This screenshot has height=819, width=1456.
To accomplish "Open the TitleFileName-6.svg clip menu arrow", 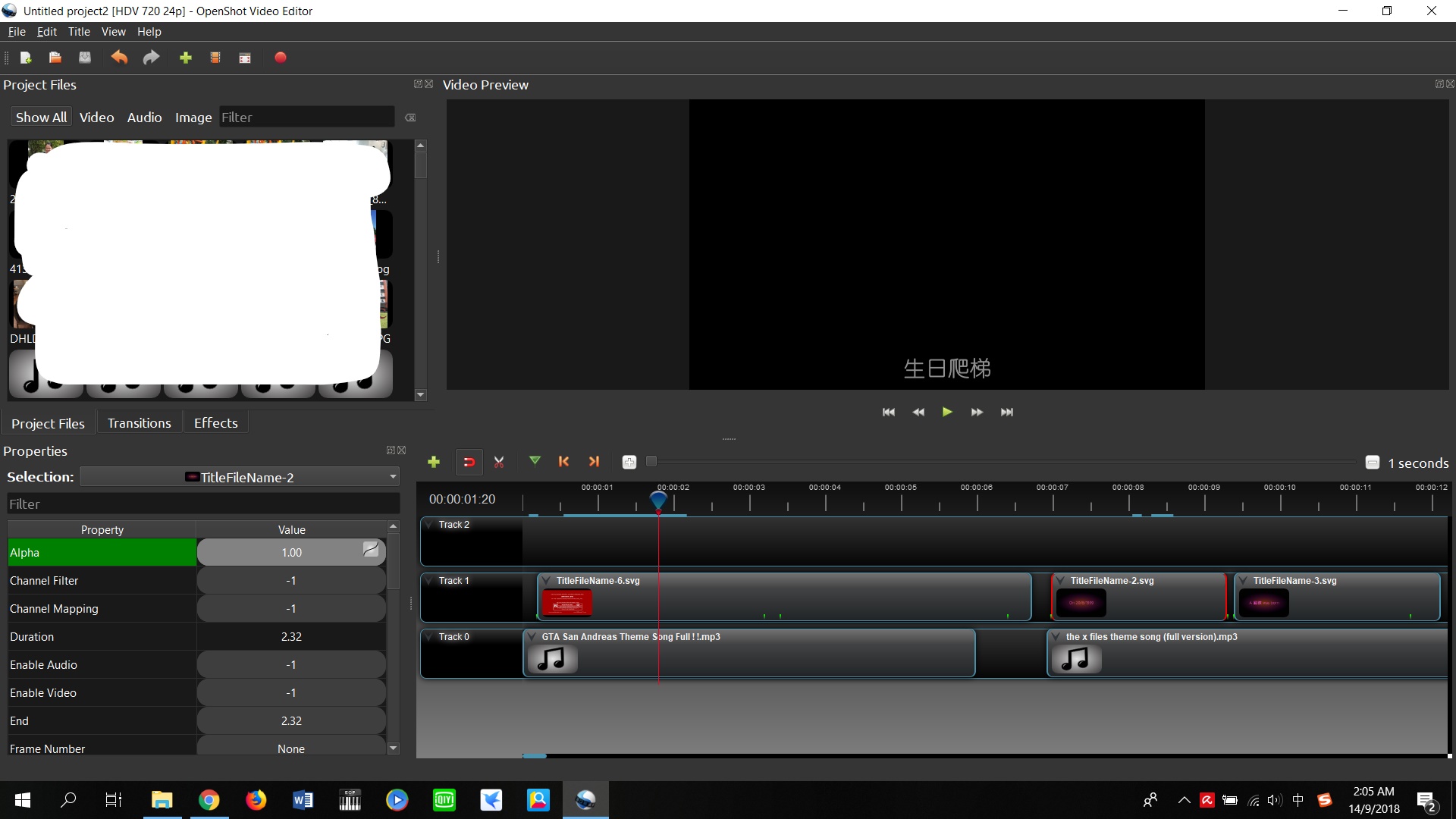I will [x=546, y=581].
